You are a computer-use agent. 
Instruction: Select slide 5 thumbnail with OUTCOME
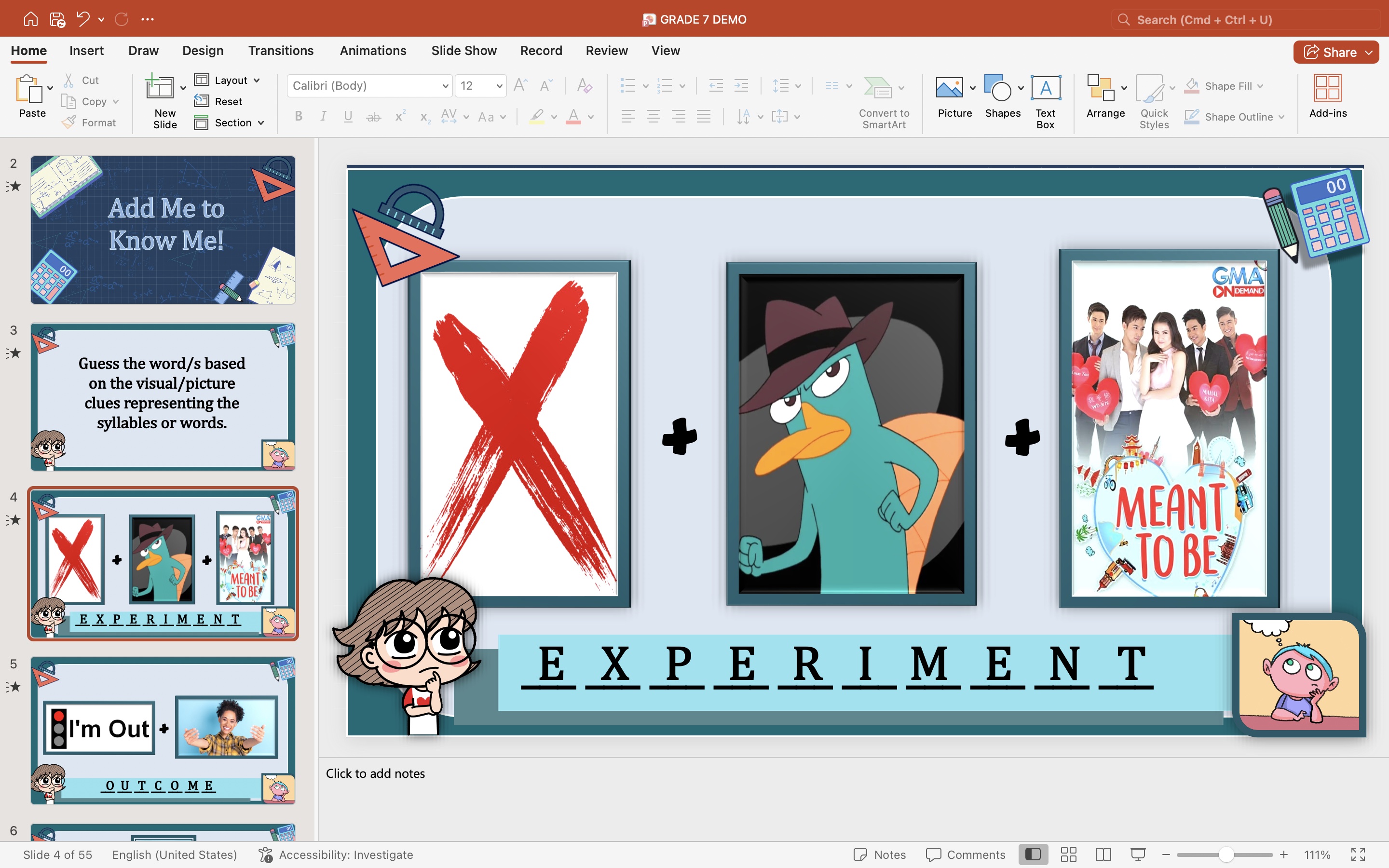(163, 730)
